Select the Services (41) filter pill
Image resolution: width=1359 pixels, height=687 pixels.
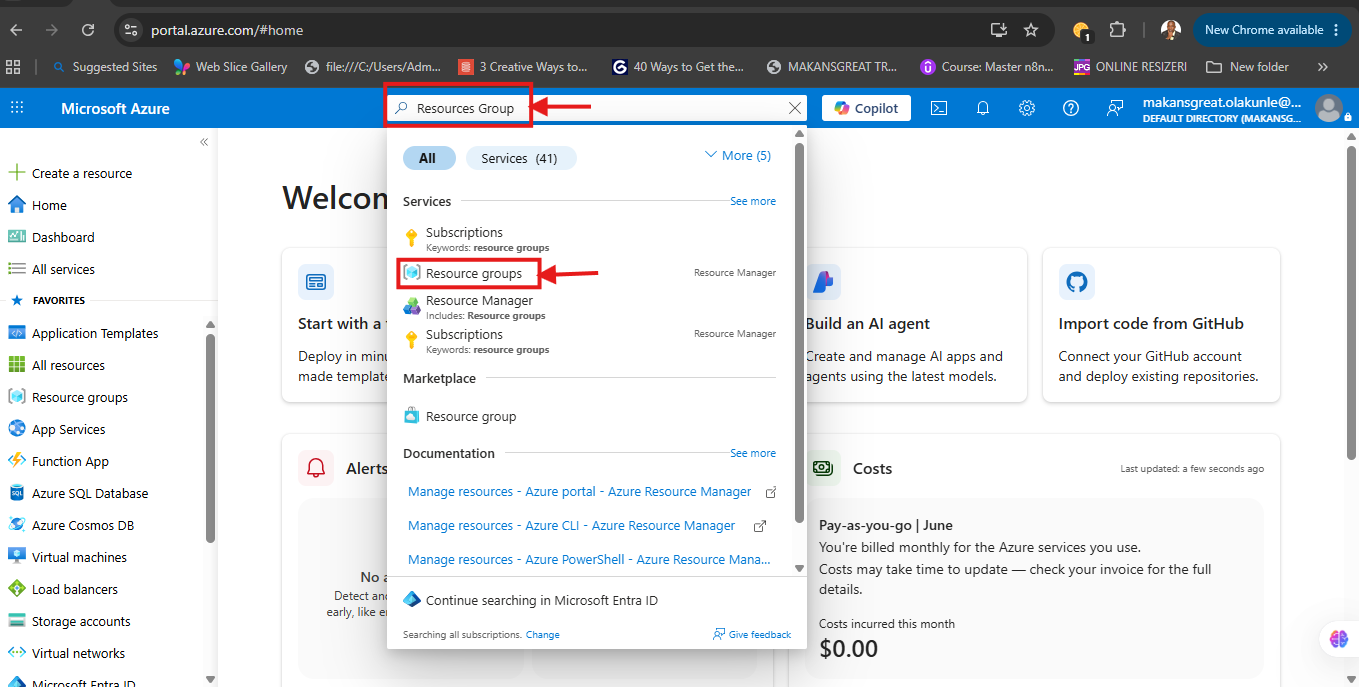[x=520, y=158]
